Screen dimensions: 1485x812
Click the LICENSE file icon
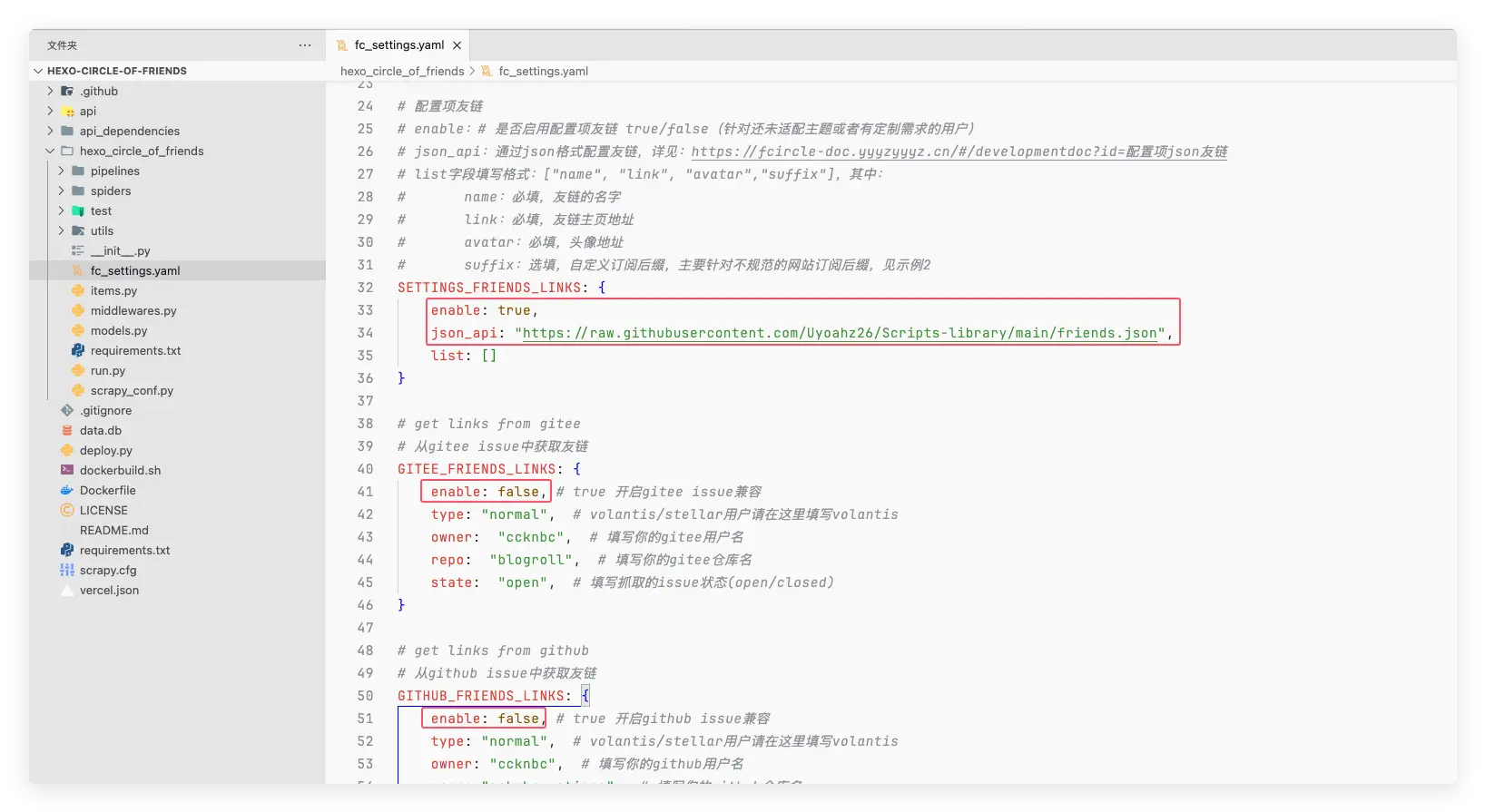coord(67,510)
